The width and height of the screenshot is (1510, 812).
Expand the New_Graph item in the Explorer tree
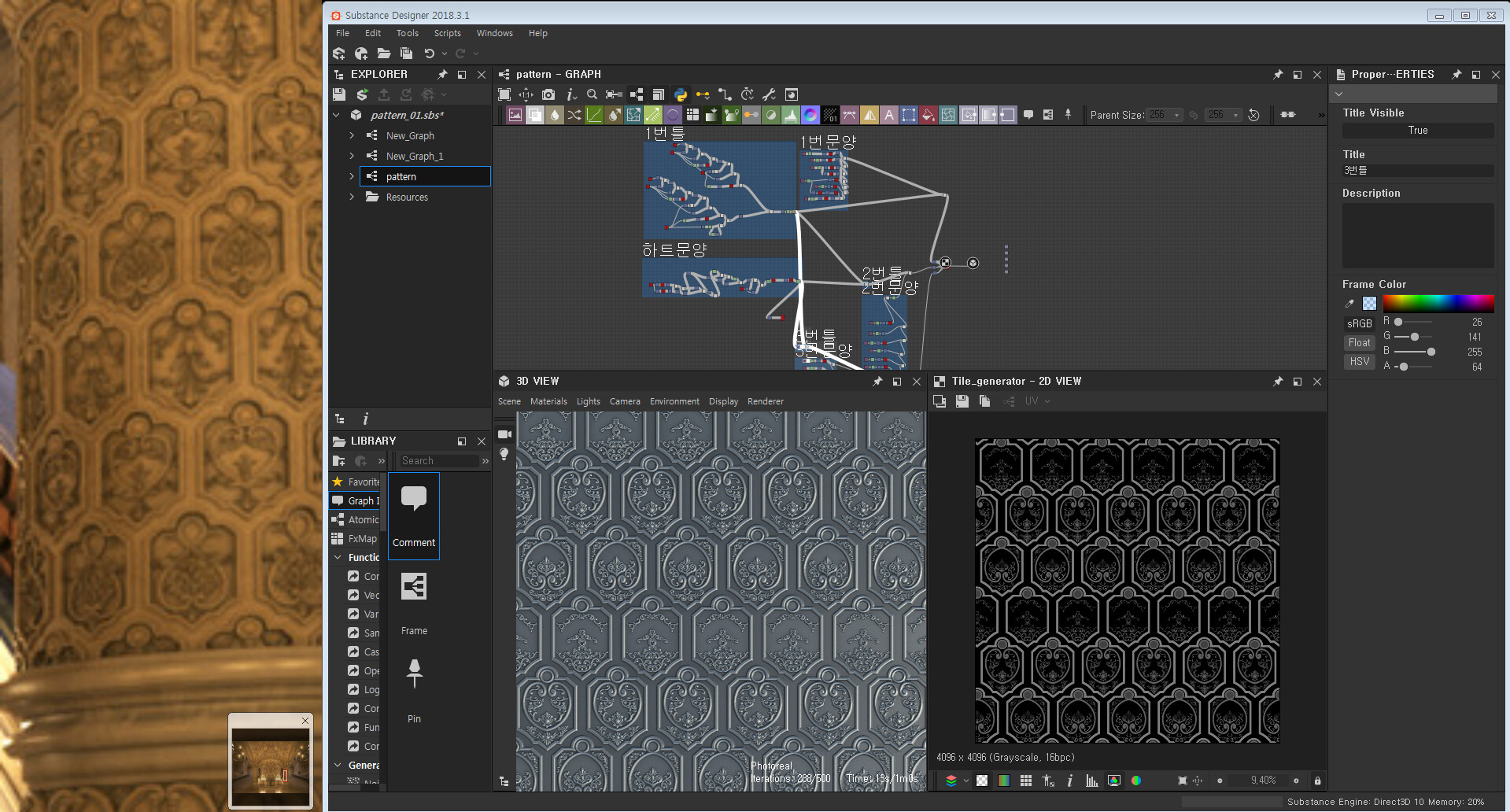point(352,135)
